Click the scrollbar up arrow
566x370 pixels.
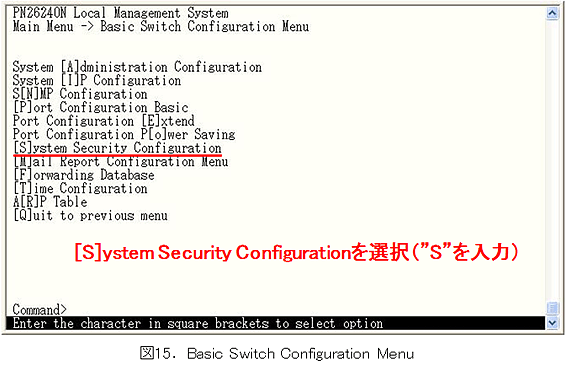[552, 13]
